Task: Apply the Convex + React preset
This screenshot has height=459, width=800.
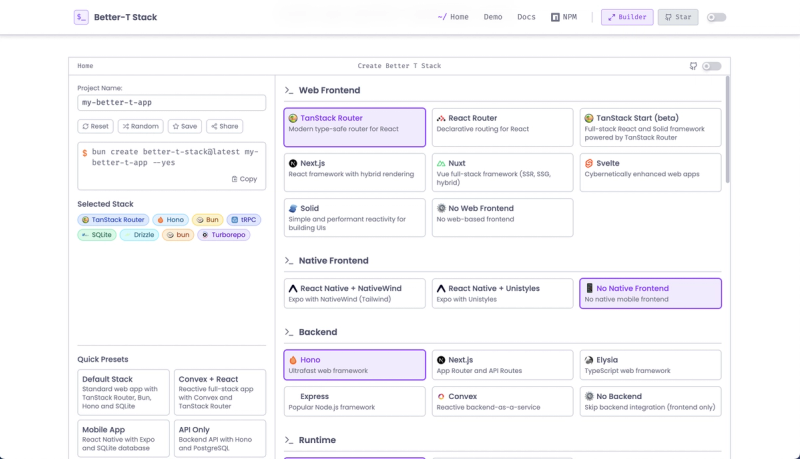Action: tap(220, 392)
